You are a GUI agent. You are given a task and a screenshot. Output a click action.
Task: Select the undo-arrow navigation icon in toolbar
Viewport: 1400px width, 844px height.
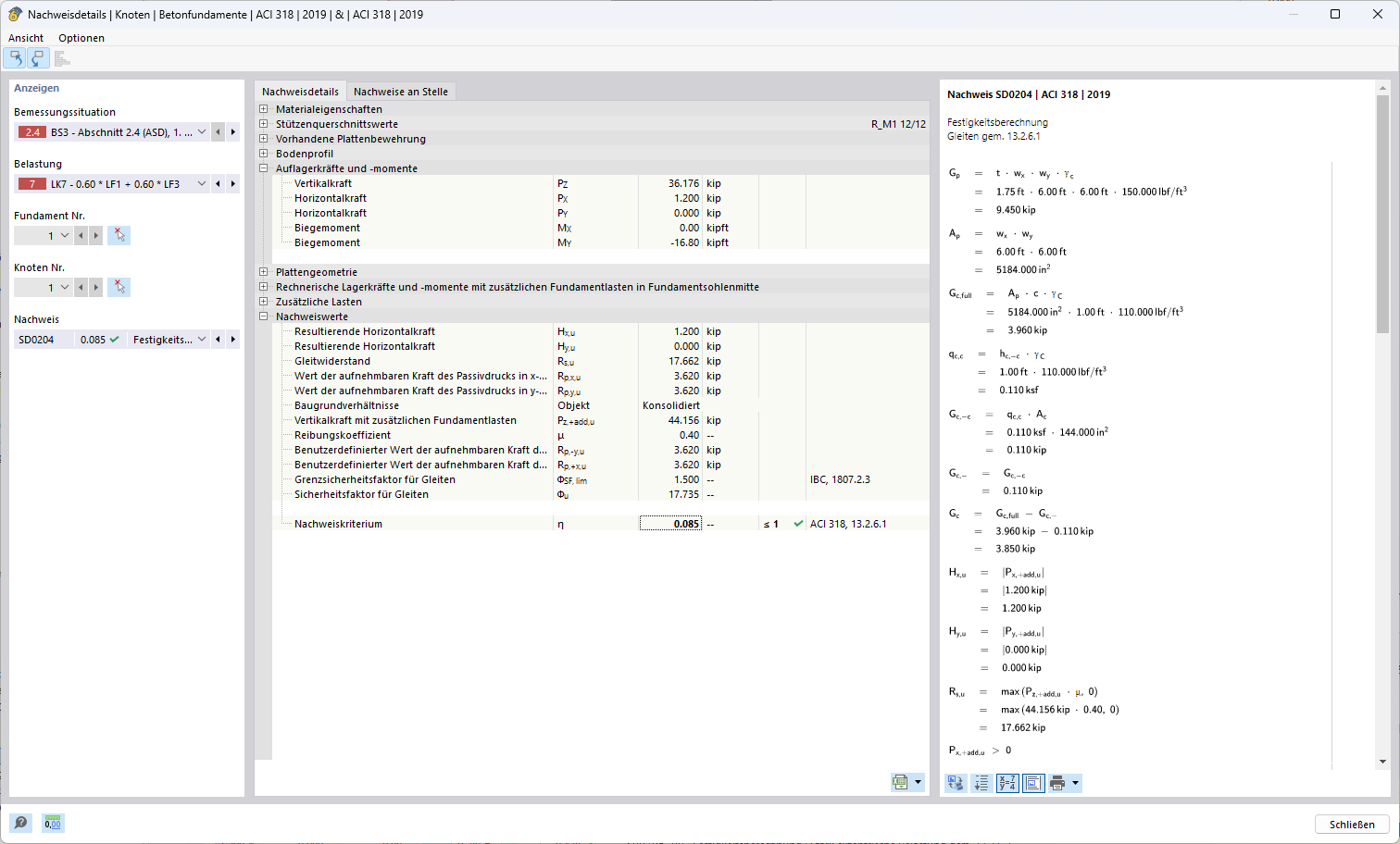point(15,57)
